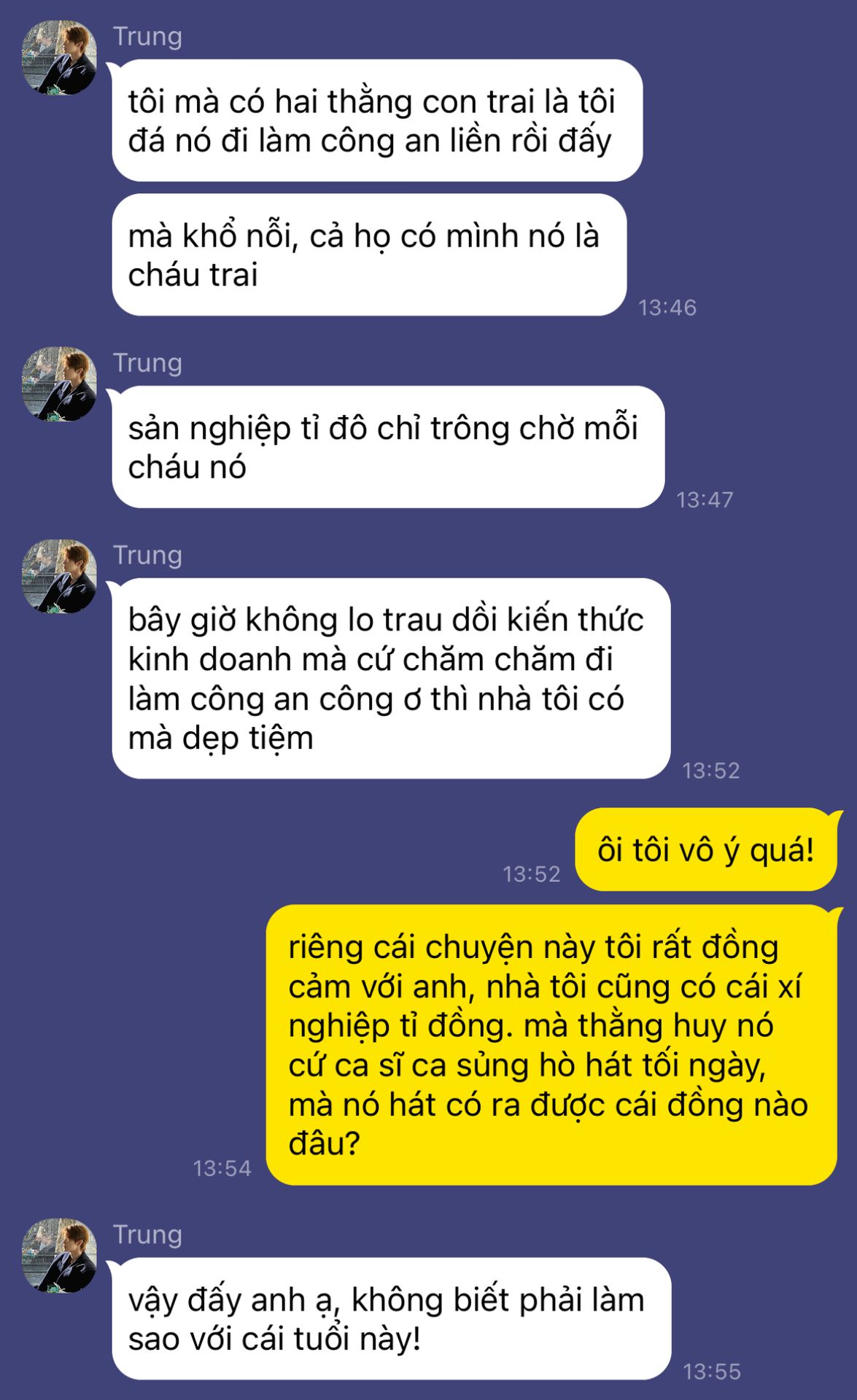Image resolution: width=857 pixels, height=1400 pixels.
Task: Tap the 13:52 timestamp next to 'ôi tôi vô ý quá!'
Action: point(531,874)
